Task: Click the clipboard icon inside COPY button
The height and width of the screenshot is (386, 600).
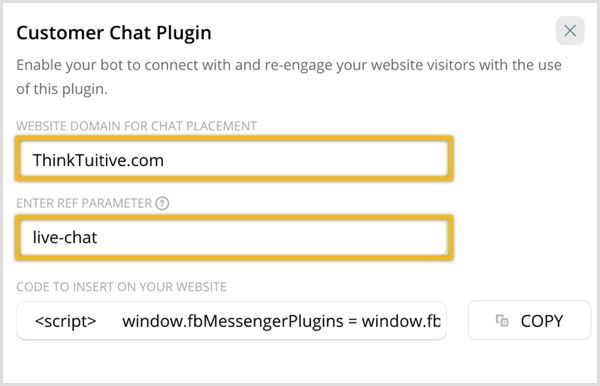Action: tap(502, 321)
